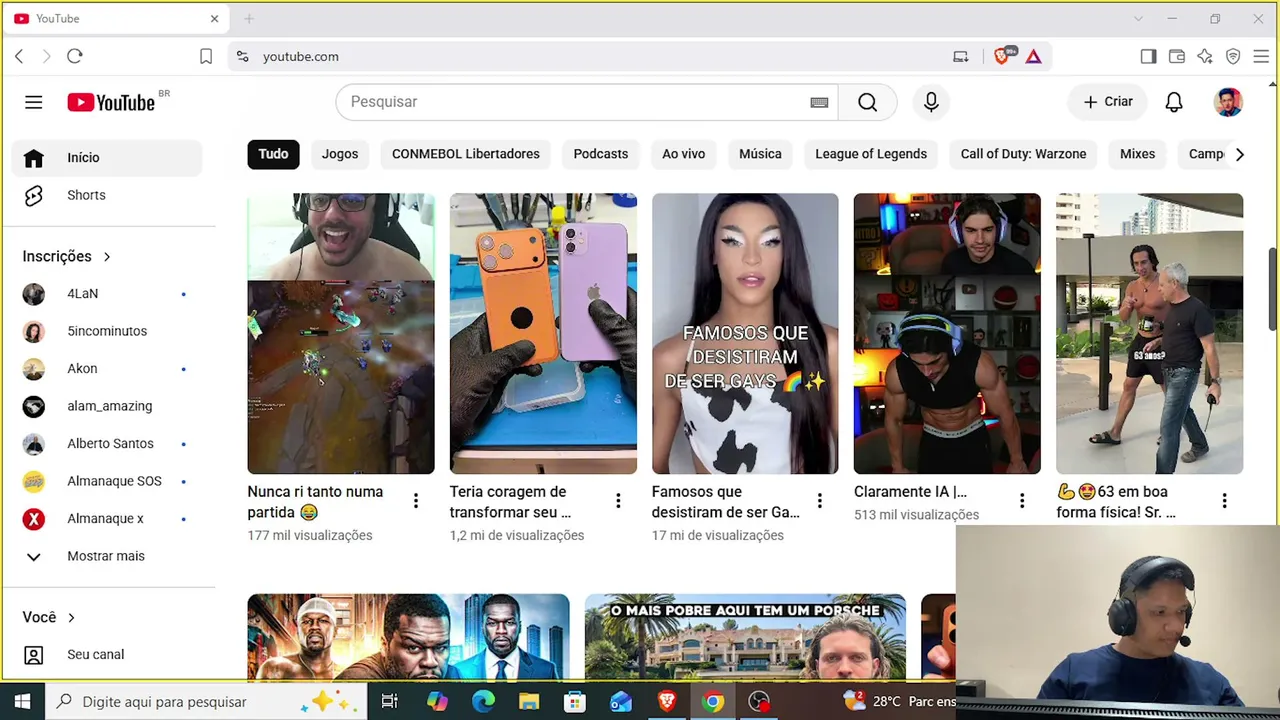Image resolution: width=1280 pixels, height=720 pixels.
Task: Select the Podcasts filter chip
Action: click(601, 154)
